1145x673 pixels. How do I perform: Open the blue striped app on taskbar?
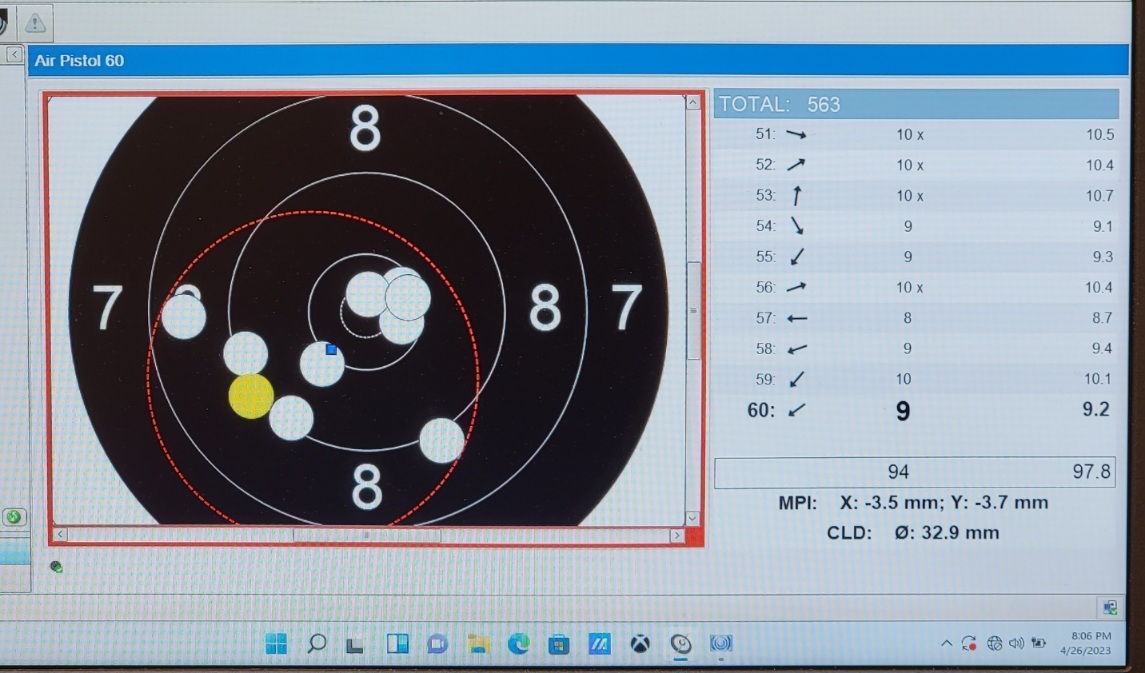point(600,643)
